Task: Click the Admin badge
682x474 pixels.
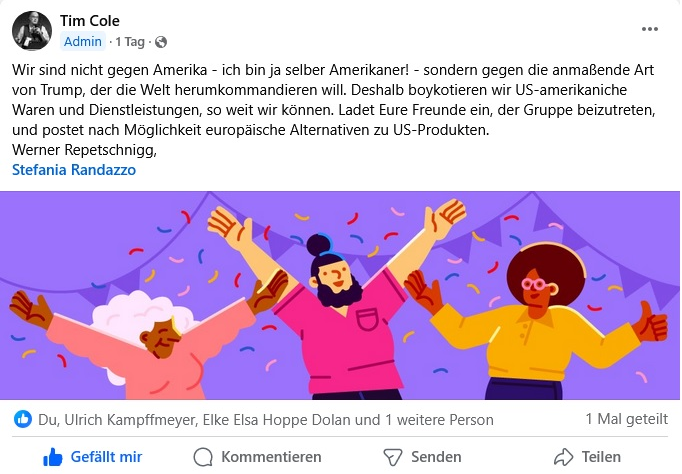Action: click(83, 42)
